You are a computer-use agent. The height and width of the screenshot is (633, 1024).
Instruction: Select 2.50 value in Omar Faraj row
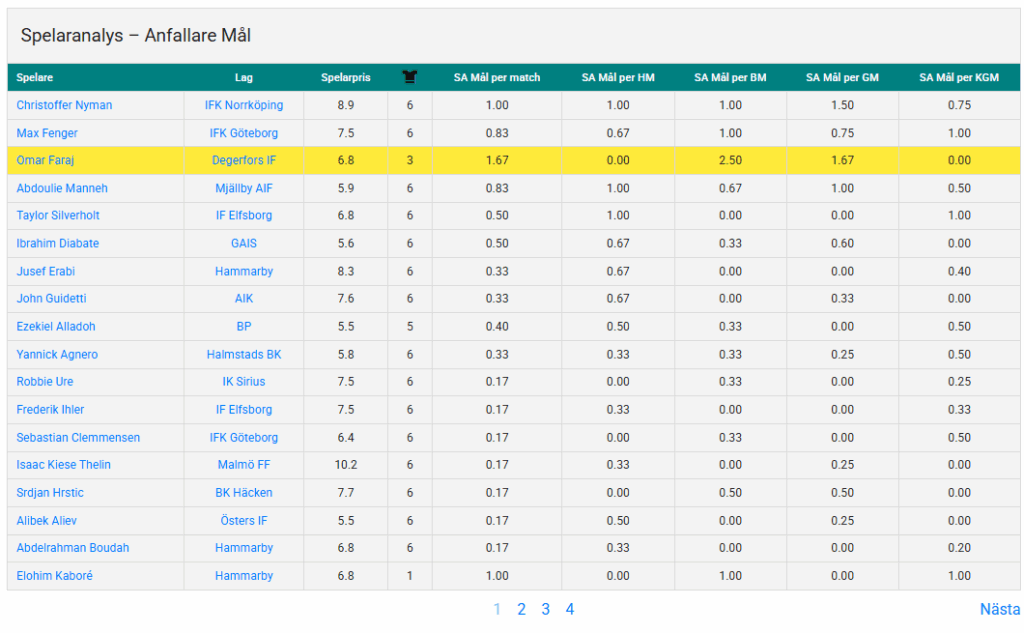tap(730, 160)
